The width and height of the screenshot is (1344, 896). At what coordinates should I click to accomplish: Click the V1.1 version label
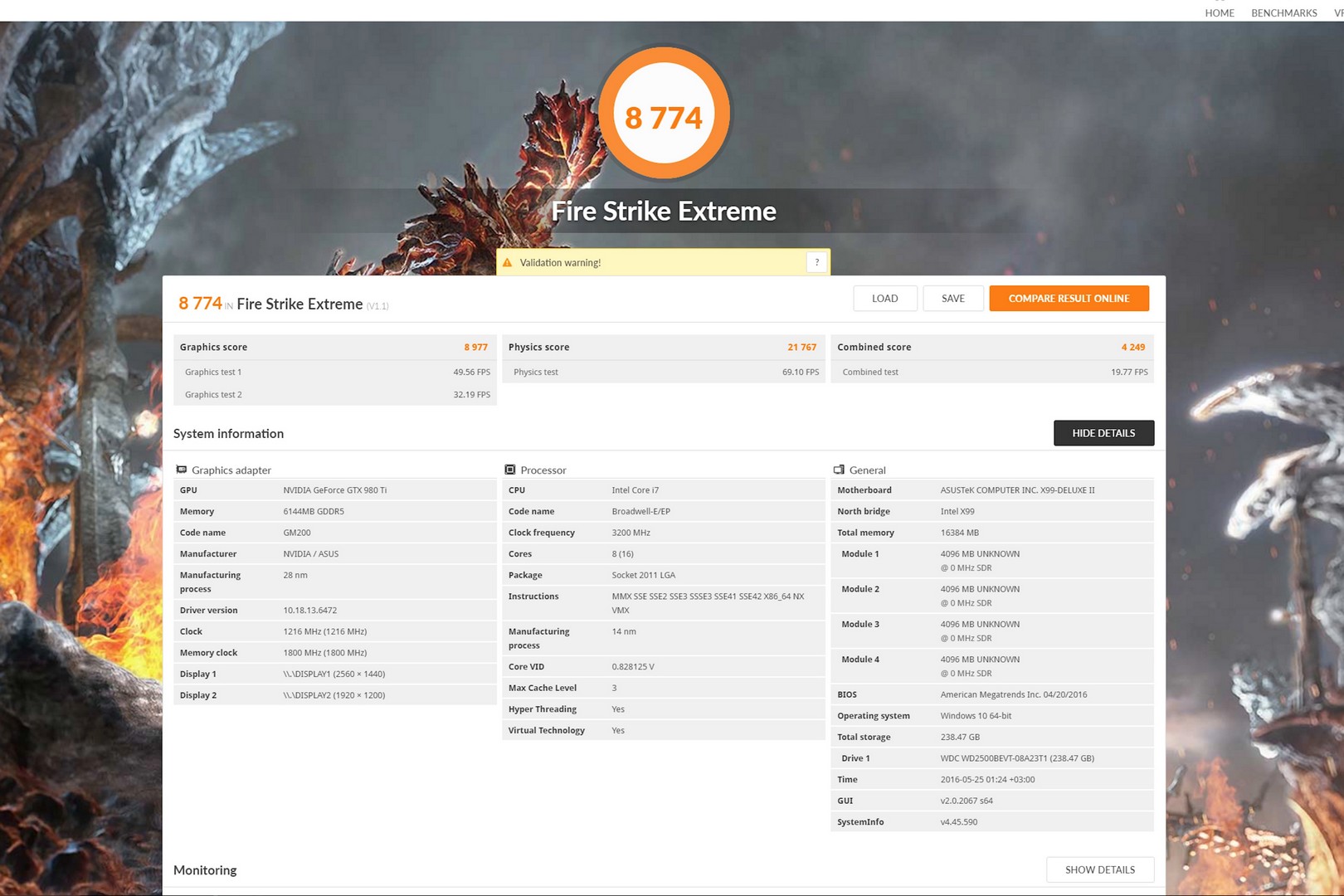(x=377, y=306)
